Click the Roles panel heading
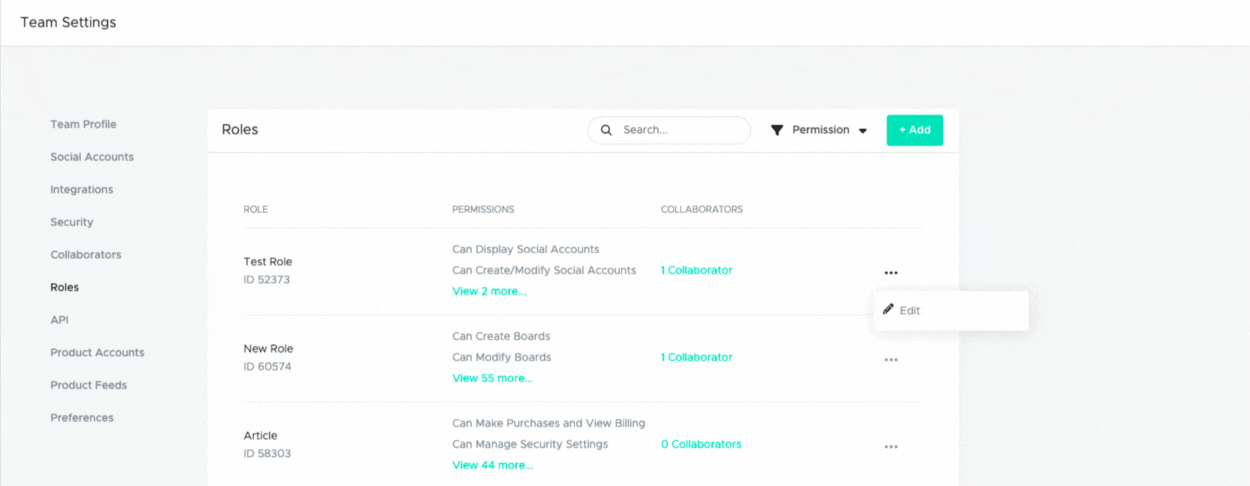 coord(240,130)
